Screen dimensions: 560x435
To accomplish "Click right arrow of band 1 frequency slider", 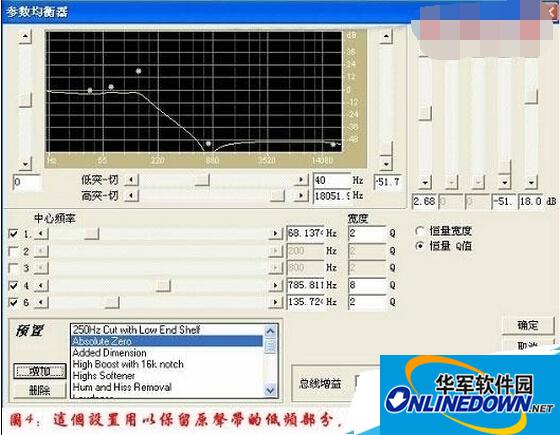I will 275,234.
